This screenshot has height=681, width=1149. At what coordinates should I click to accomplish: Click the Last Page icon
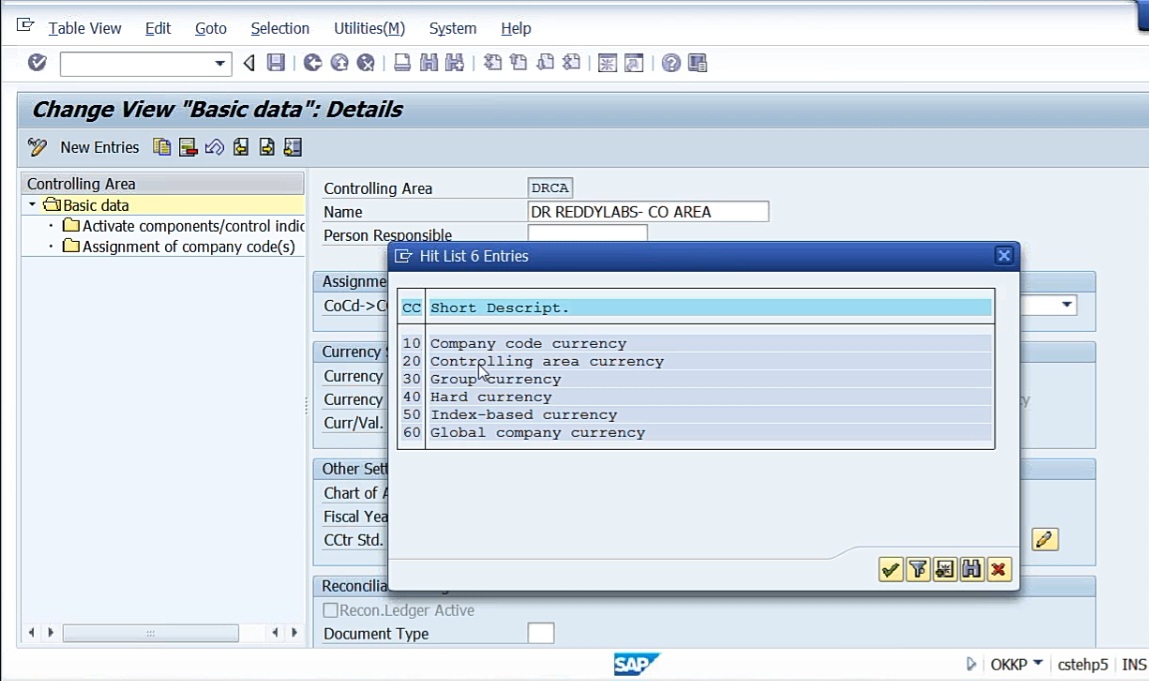tap(572, 63)
